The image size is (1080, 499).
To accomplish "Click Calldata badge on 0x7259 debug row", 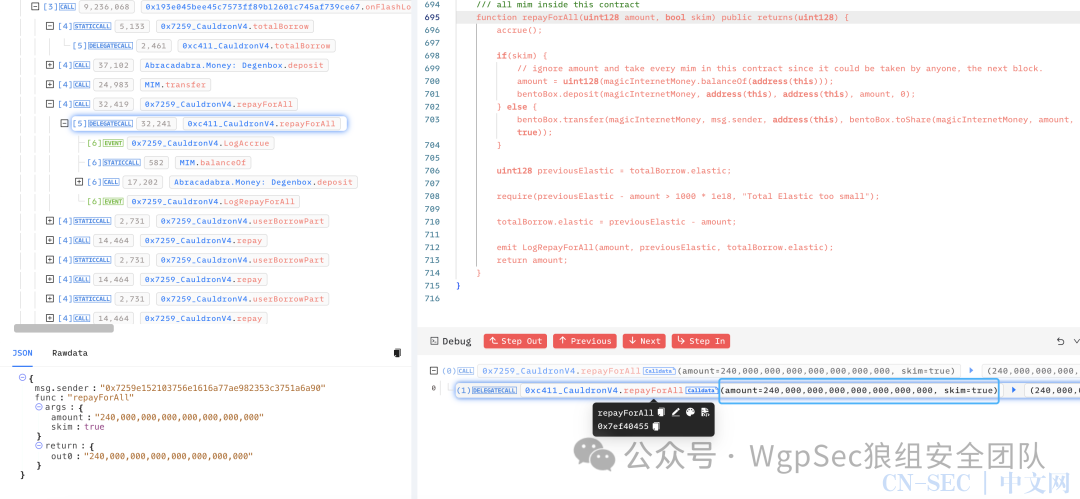I will pyautogui.click(x=659, y=371).
